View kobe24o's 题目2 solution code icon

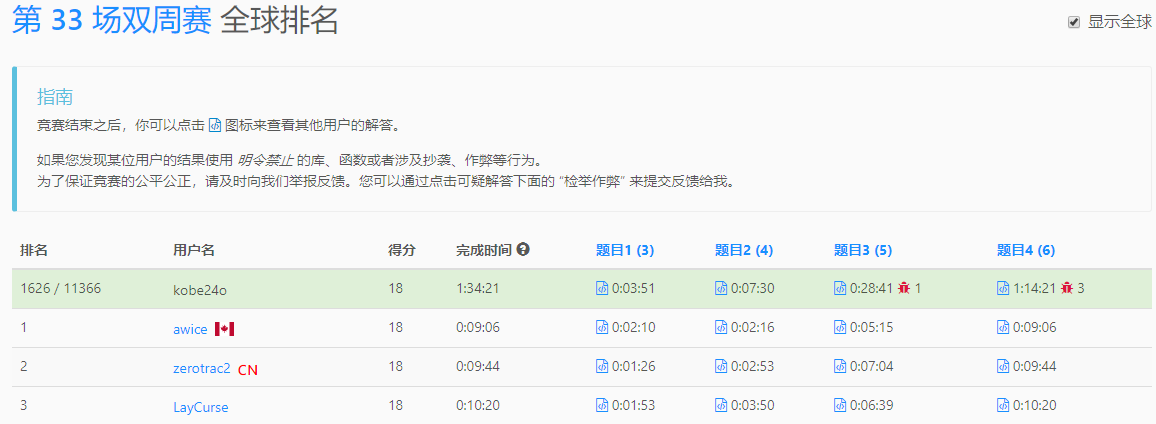point(720,288)
